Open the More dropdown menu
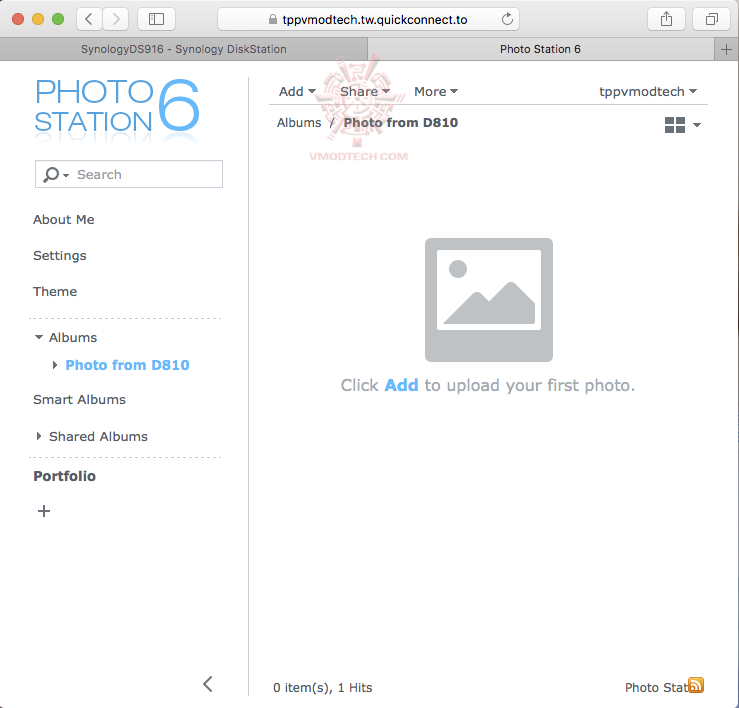The image size is (739, 708). point(435,91)
